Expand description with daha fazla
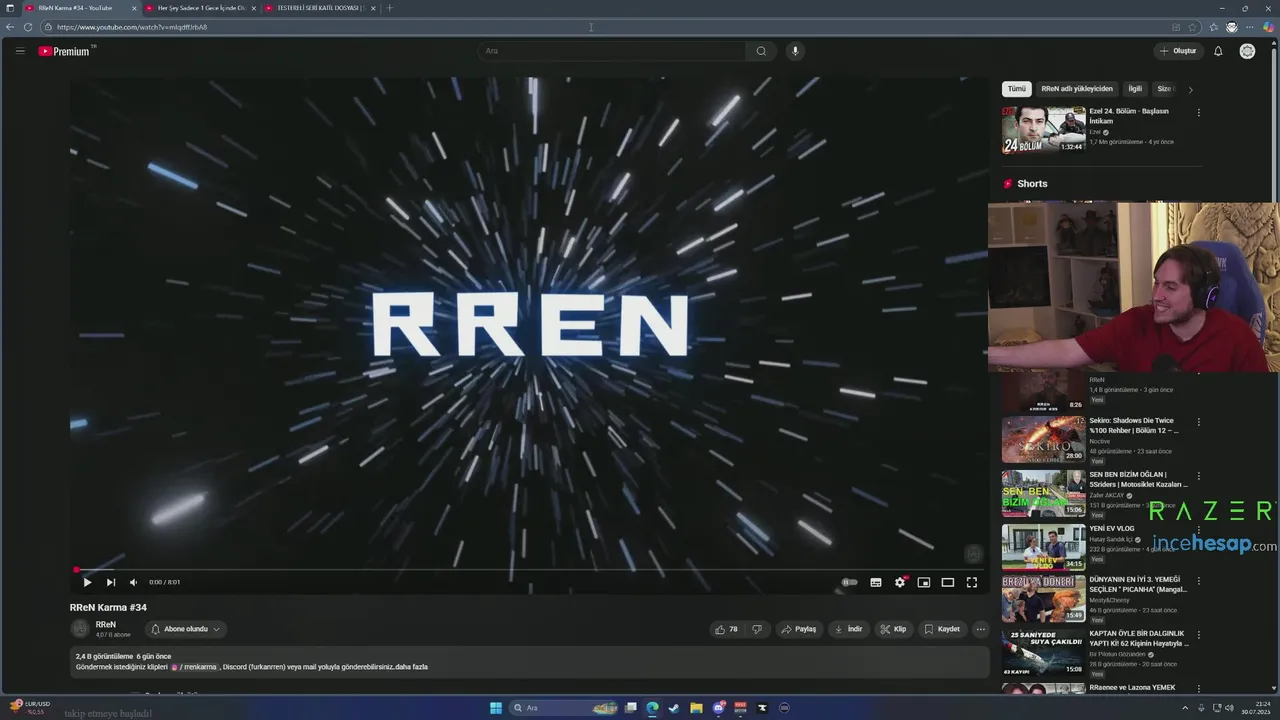The height and width of the screenshot is (720, 1280). pyautogui.click(x=410, y=666)
